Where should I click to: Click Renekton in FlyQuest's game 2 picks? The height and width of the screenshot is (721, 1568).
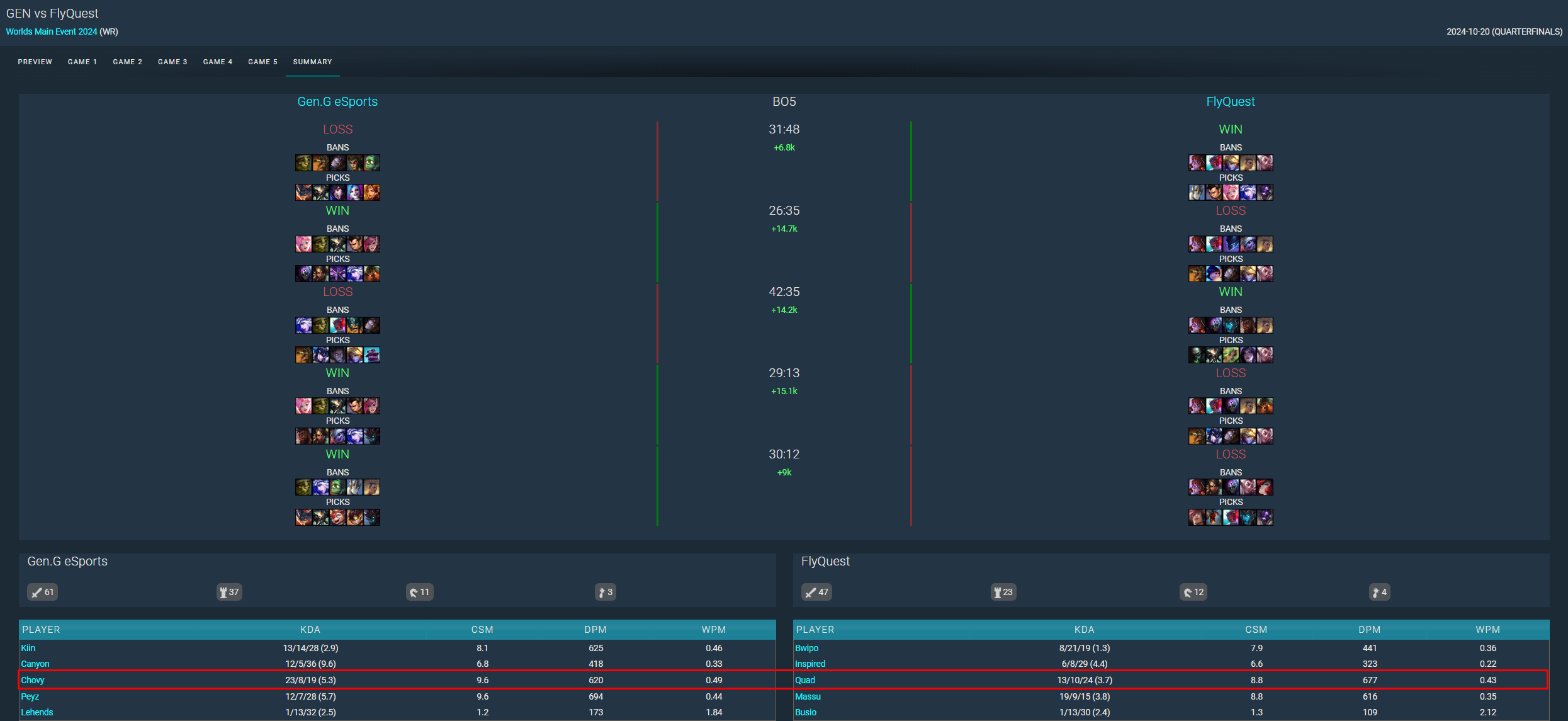tap(1197, 273)
